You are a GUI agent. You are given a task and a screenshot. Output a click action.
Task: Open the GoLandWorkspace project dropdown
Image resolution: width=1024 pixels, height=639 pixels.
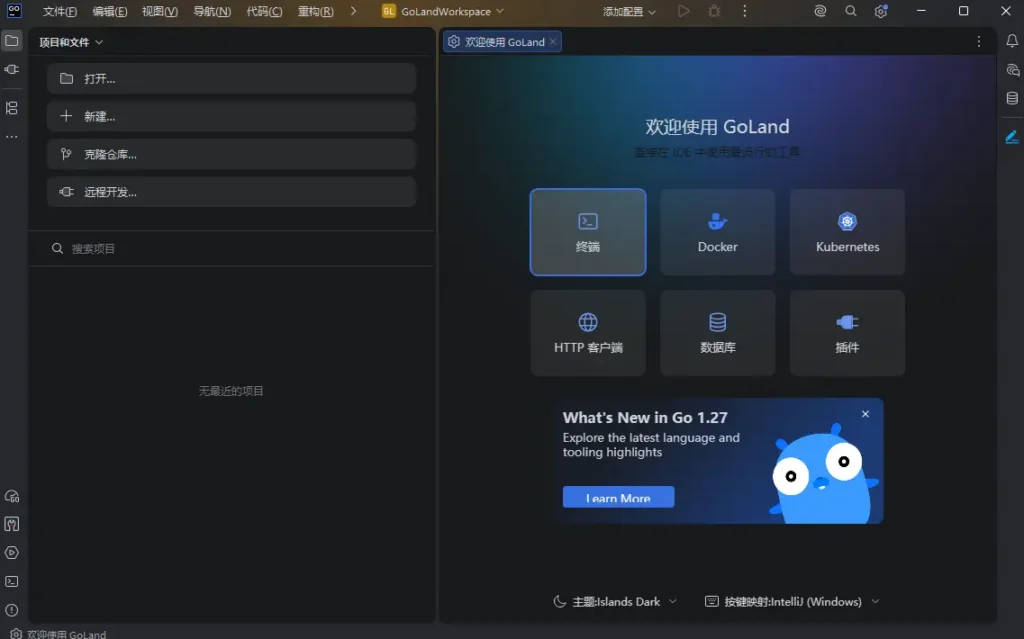(443, 11)
